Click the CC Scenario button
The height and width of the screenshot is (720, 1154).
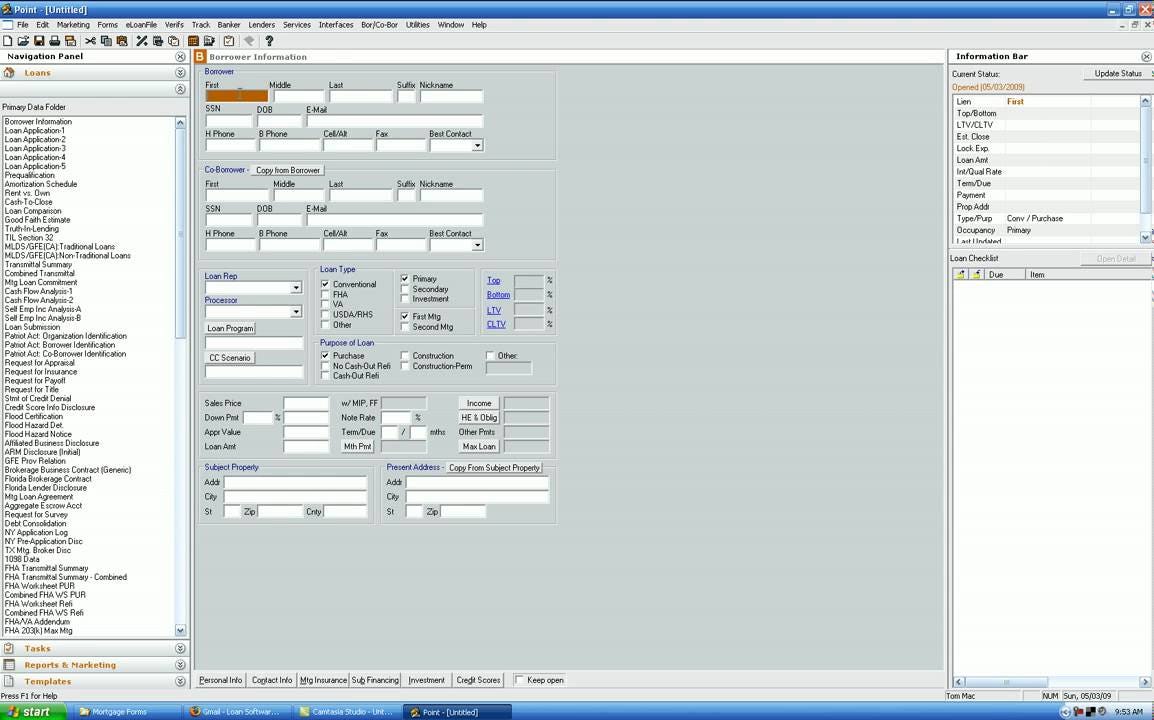[x=230, y=358]
